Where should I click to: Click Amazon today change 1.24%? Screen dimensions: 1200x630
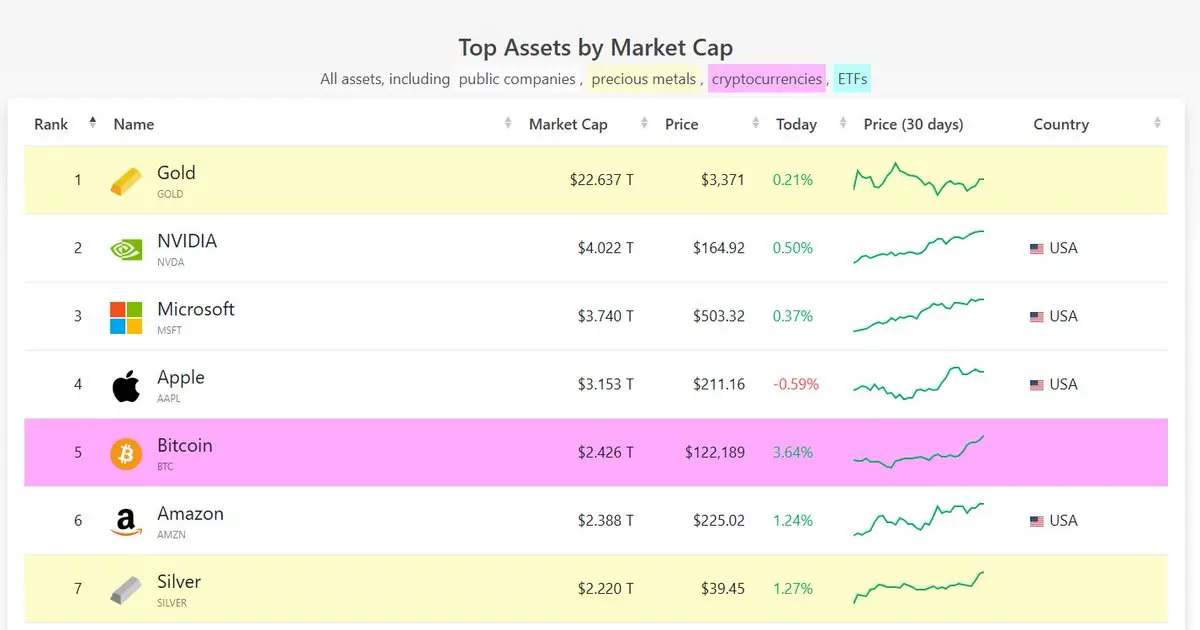(x=793, y=520)
